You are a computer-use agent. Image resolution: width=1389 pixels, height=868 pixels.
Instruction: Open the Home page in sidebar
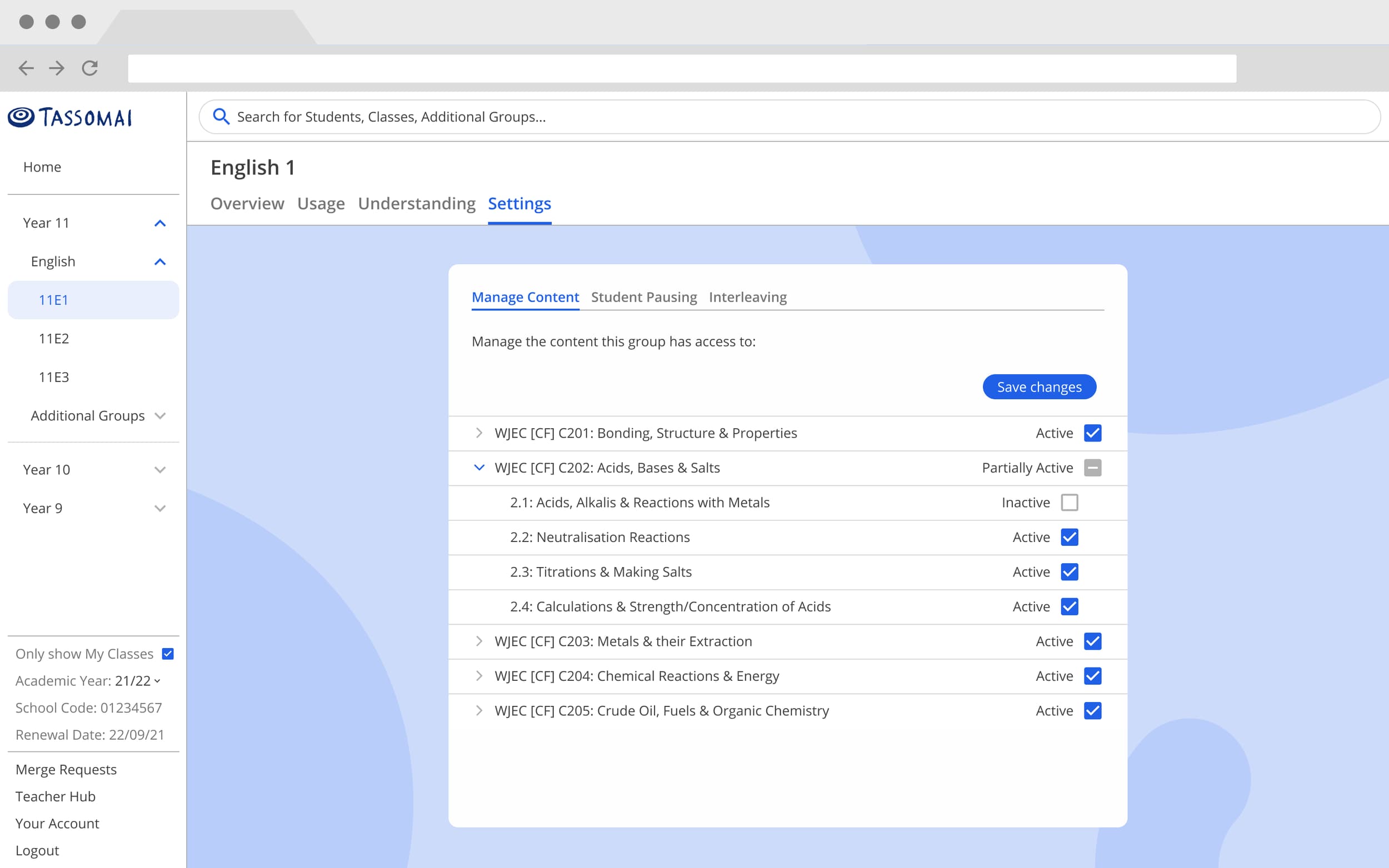42,167
